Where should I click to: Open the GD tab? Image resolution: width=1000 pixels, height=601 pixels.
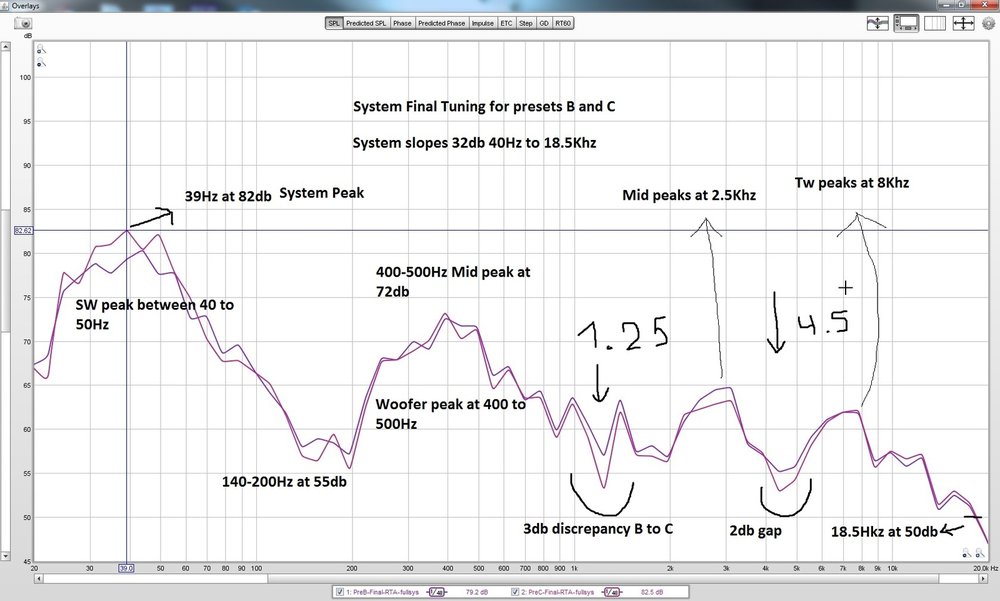[x=544, y=23]
